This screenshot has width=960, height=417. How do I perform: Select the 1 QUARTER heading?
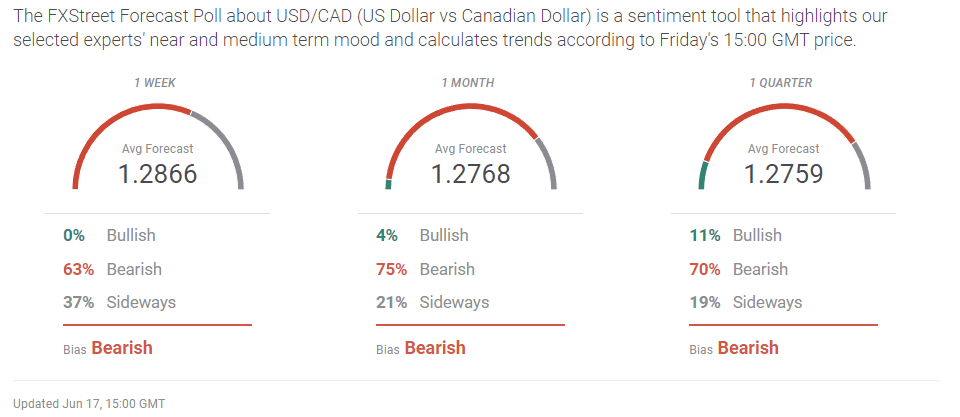[x=781, y=83]
